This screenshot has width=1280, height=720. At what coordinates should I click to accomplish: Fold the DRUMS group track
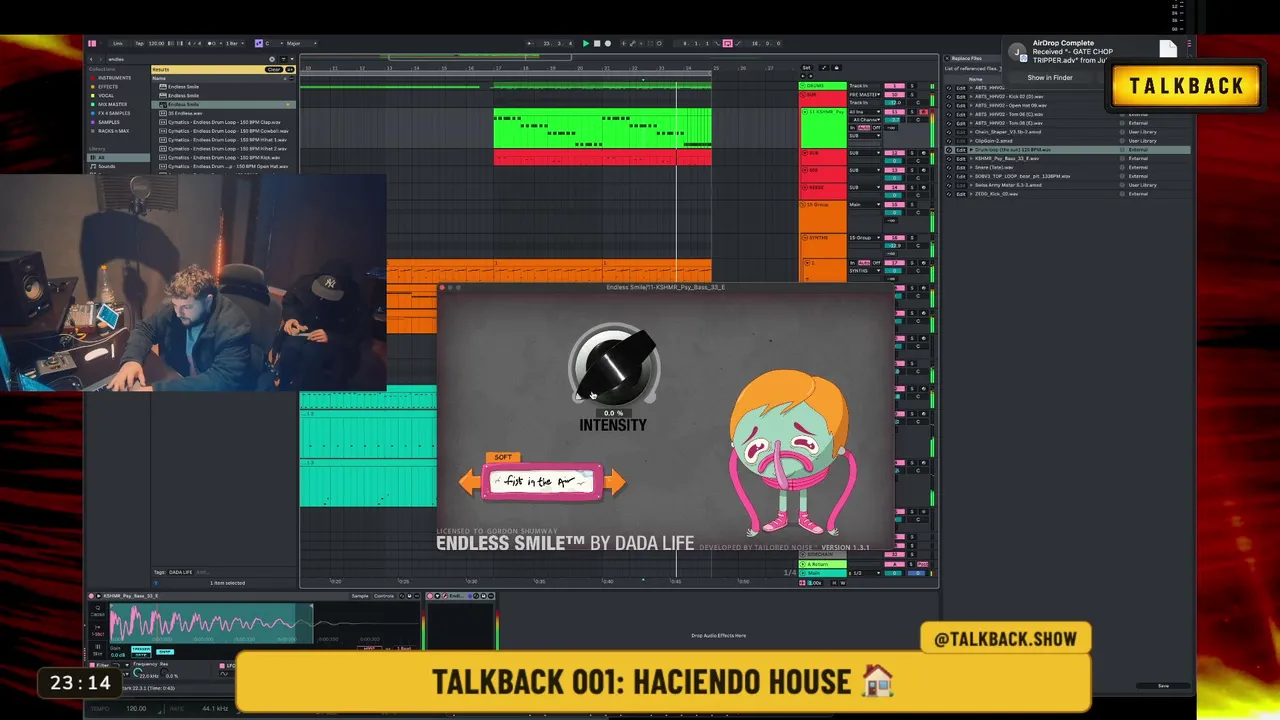803,86
